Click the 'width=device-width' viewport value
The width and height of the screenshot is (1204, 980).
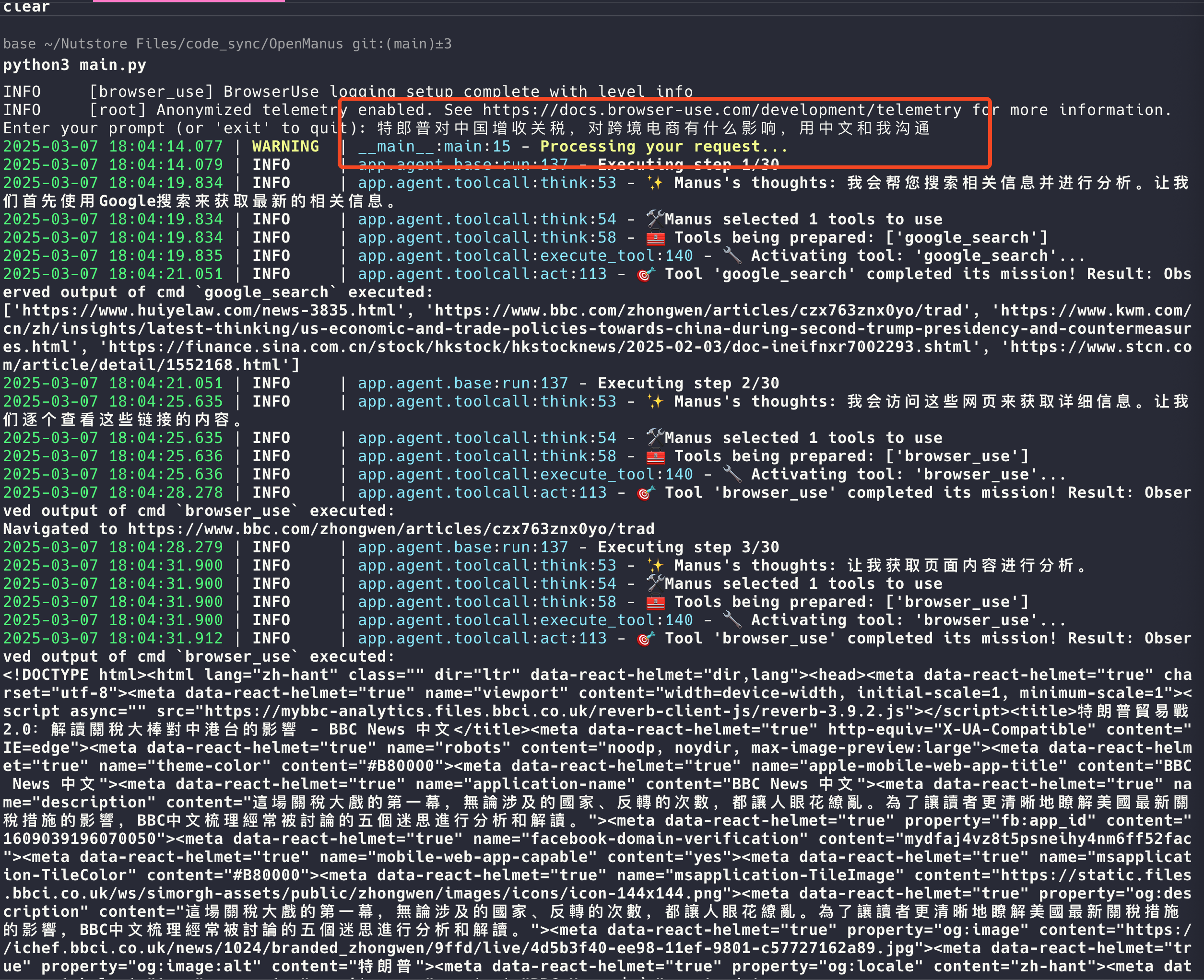point(751,693)
